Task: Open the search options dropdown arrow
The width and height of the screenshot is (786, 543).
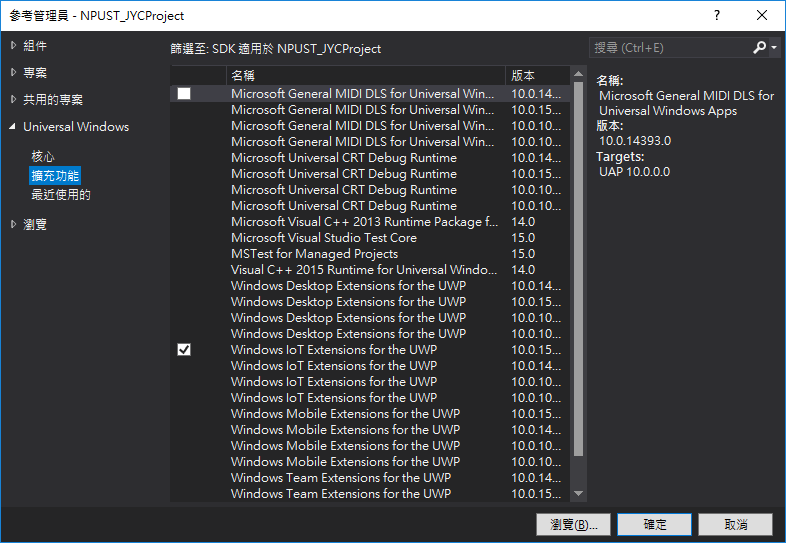Action: (774, 48)
